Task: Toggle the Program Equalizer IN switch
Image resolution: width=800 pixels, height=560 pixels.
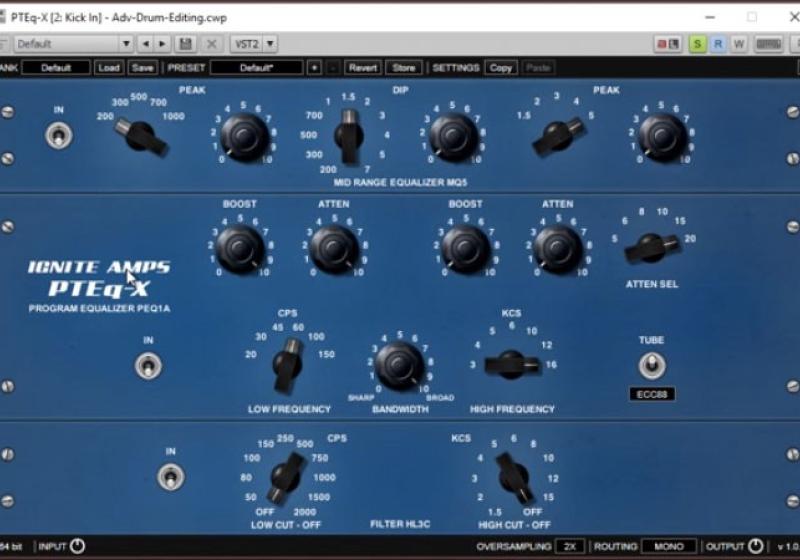Action: 148,366
